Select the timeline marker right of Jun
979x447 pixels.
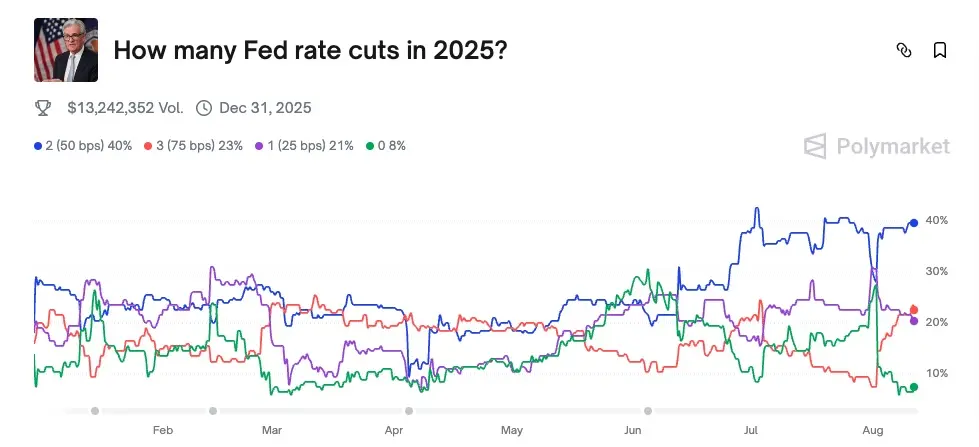(x=648, y=410)
